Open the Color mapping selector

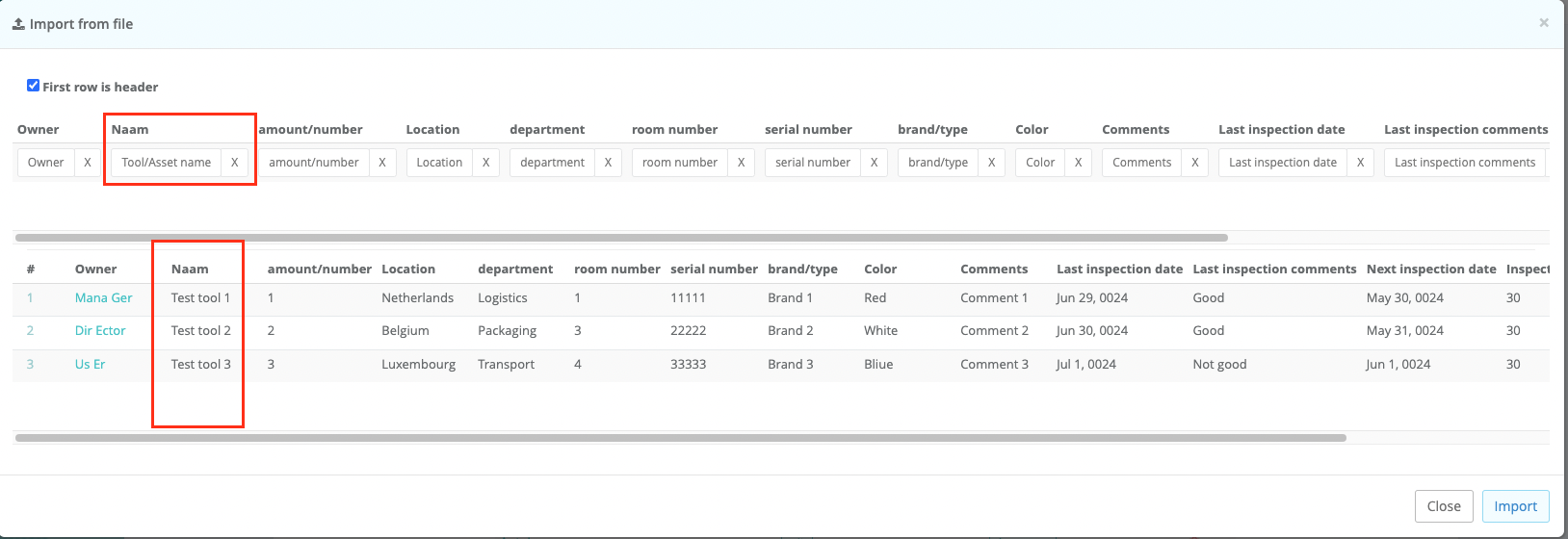point(1040,163)
